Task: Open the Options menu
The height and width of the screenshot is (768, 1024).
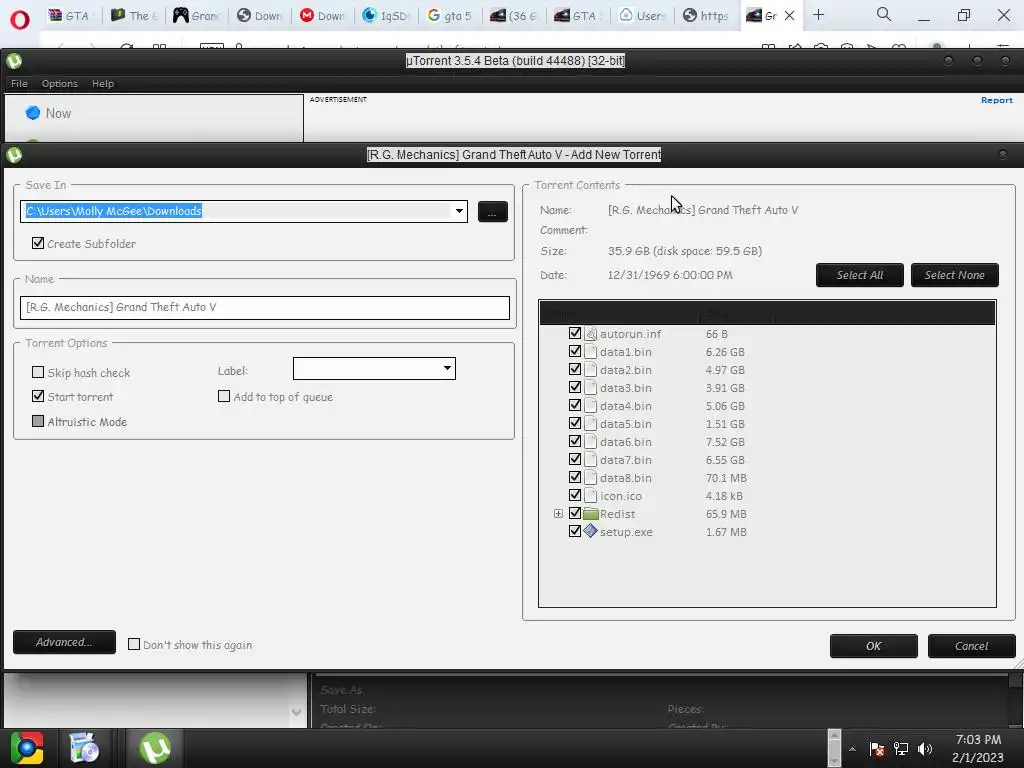Action: [x=59, y=84]
